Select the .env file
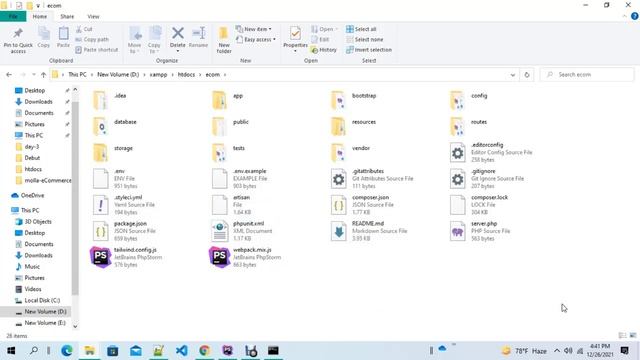The width and height of the screenshot is (640, 360). click(x=115, y=179)
